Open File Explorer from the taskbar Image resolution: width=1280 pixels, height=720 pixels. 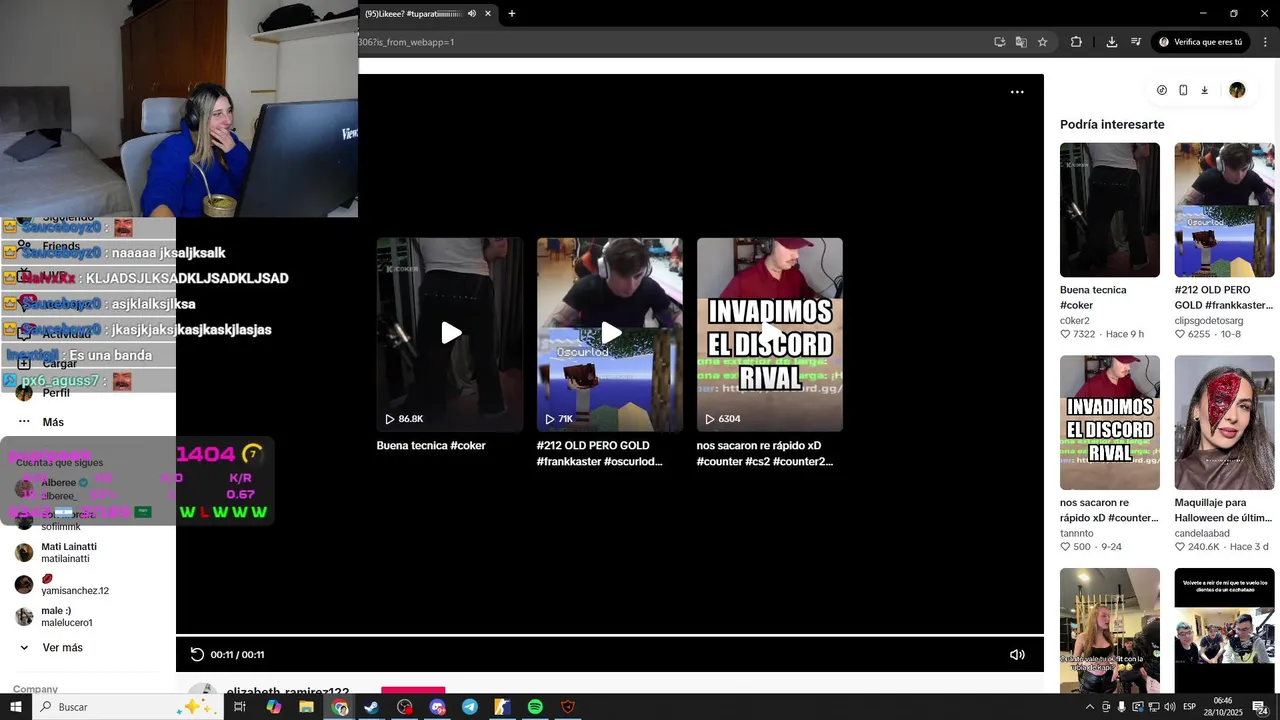(x=306, y=707)
